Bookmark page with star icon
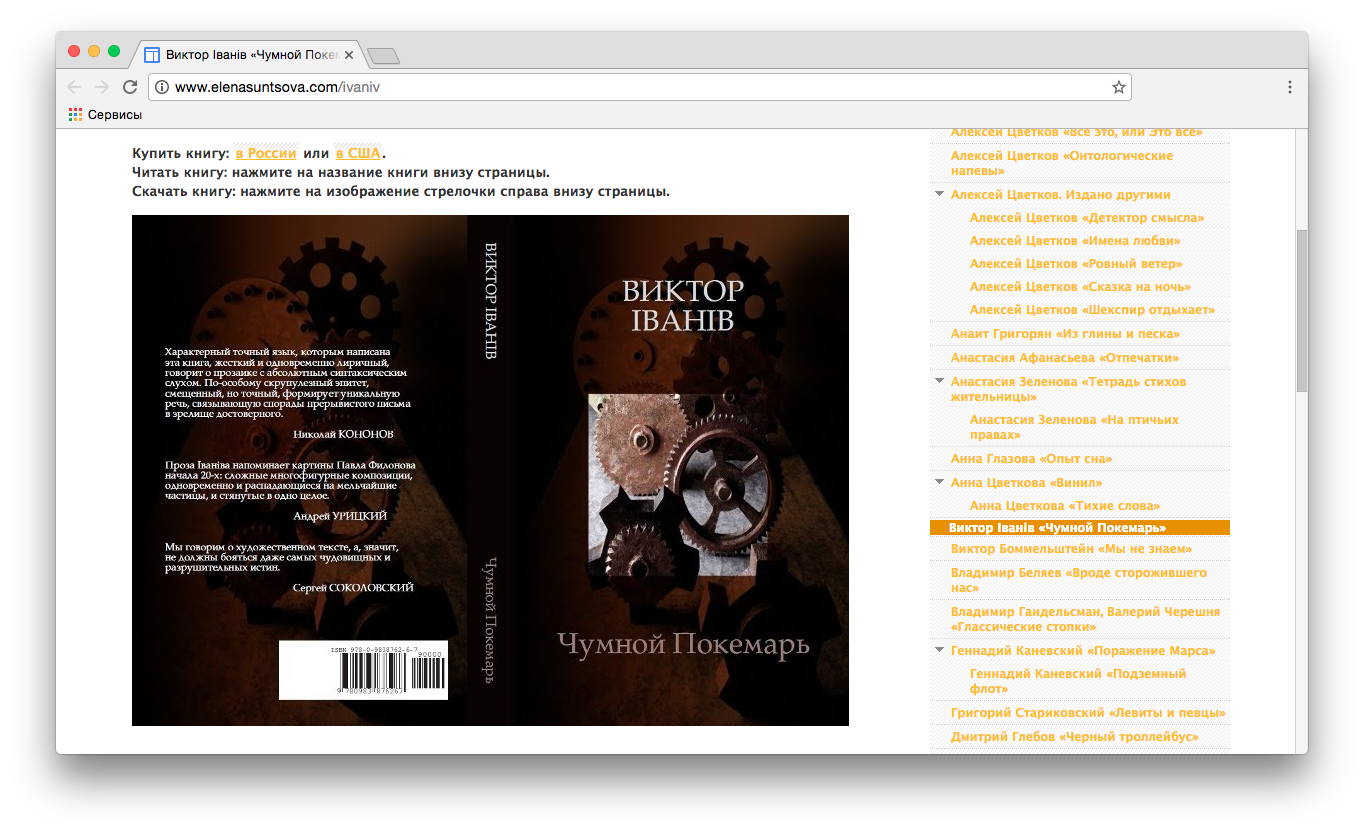The width and height of the screenshot is (1364, 834). click(x=1118, y=87)
